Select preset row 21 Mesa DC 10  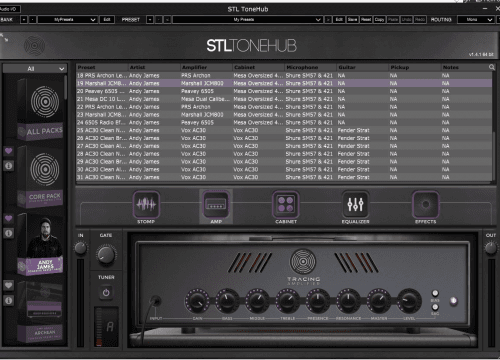pos(284,99)
